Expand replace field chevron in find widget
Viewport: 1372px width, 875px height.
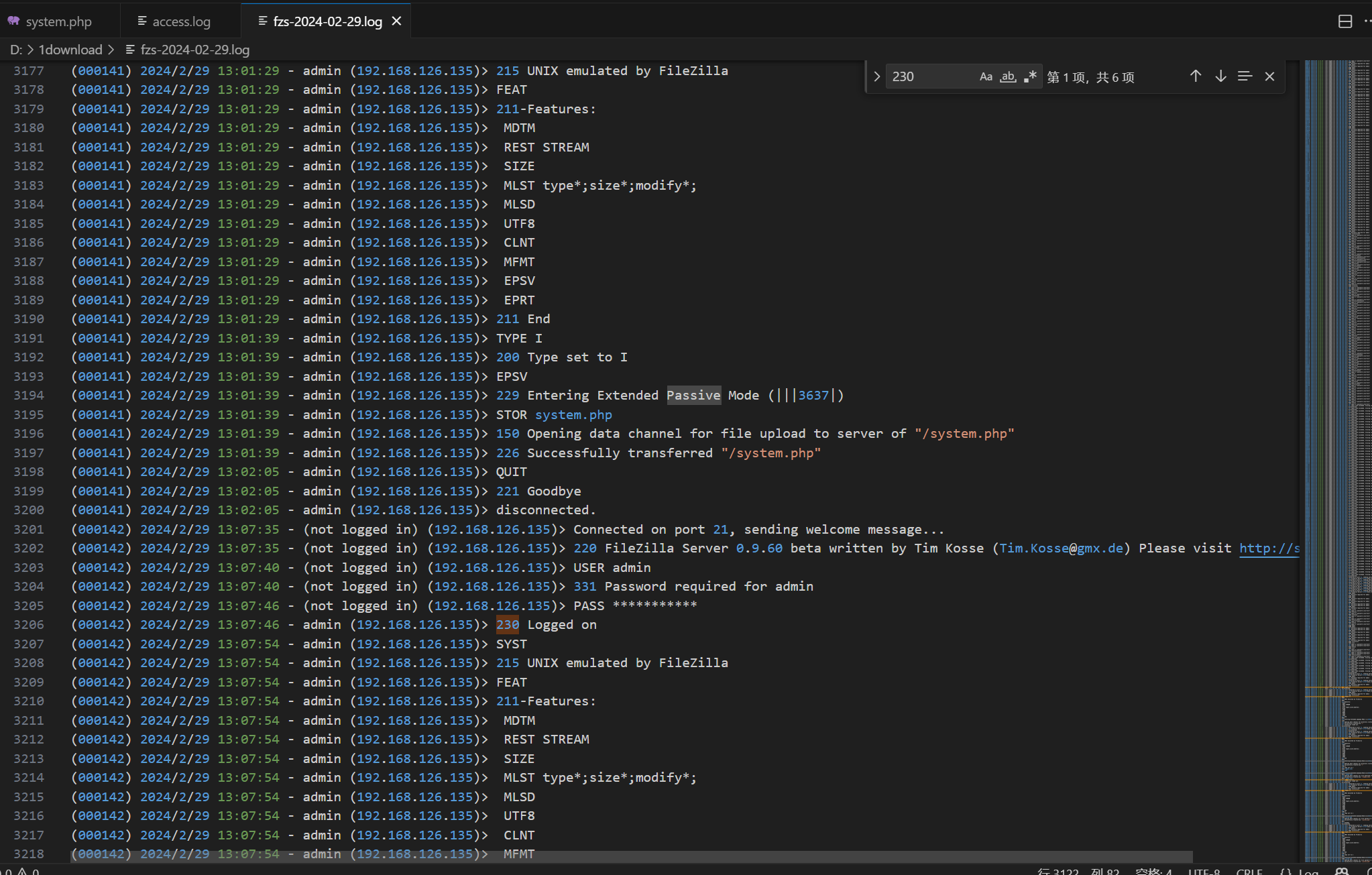pos(876,76)
